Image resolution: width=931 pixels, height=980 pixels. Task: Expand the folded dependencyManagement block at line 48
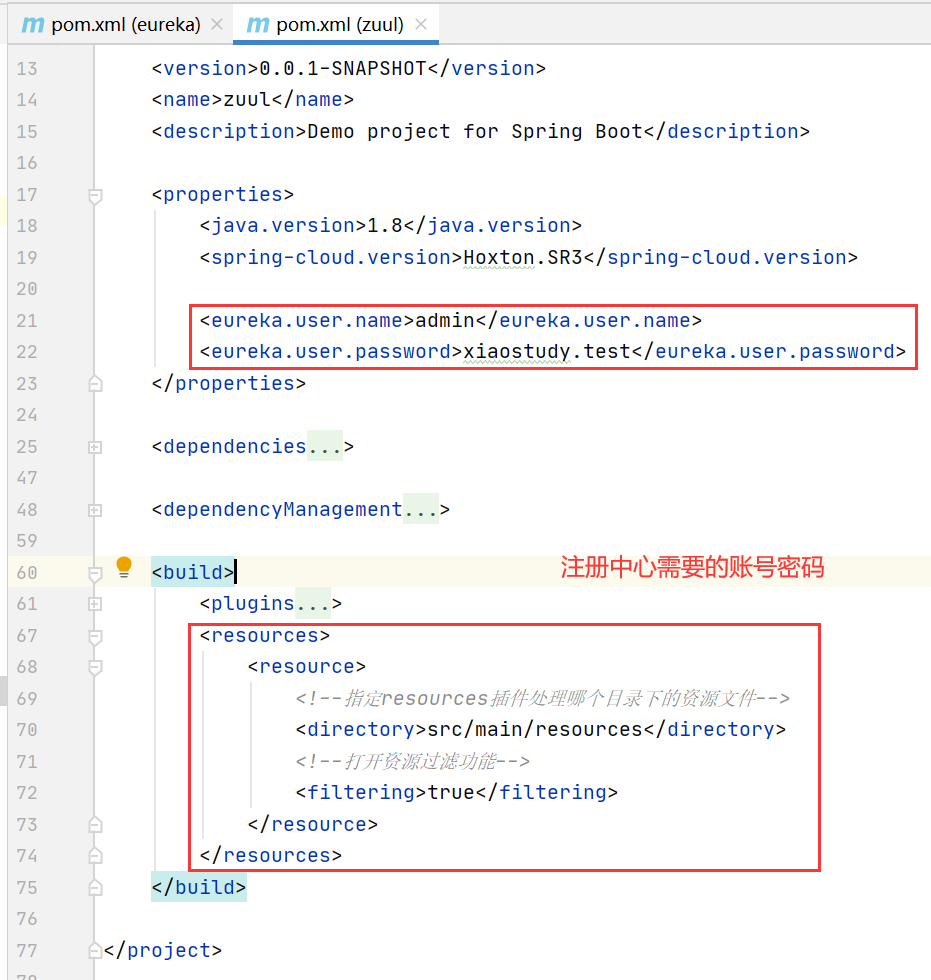pyautogui.click(x=95, y=510)
